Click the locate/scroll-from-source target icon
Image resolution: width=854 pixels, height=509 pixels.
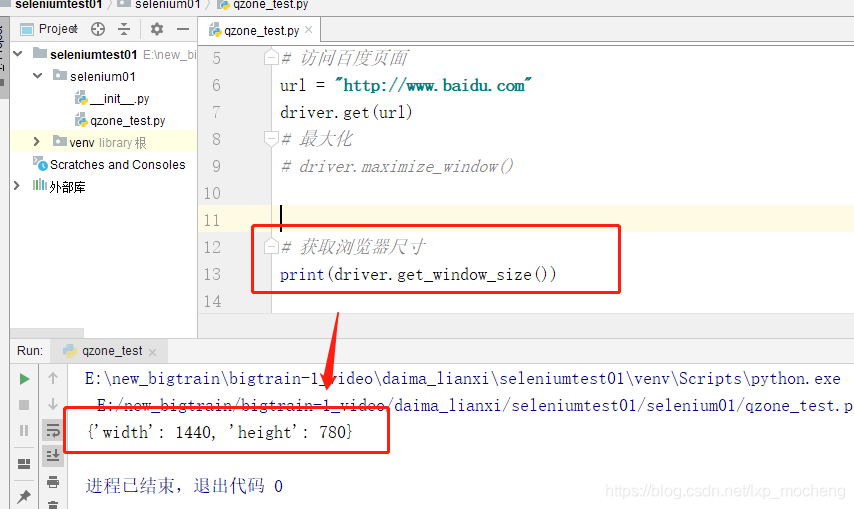click(x=98, y=29)
